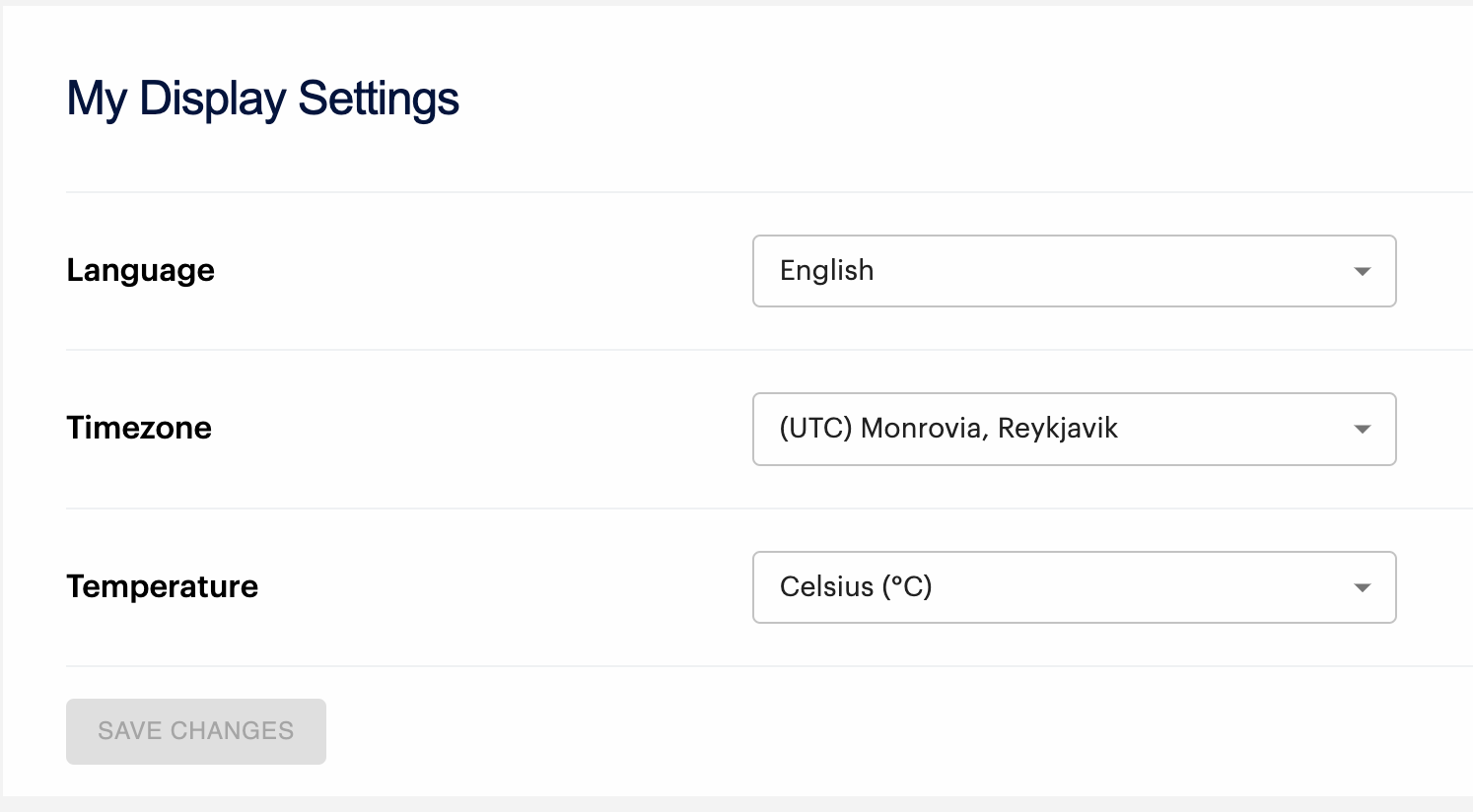This screenshot has width=1473, height=812.
Task: Expand the Timezone combo box
Action: [1073, 430]
